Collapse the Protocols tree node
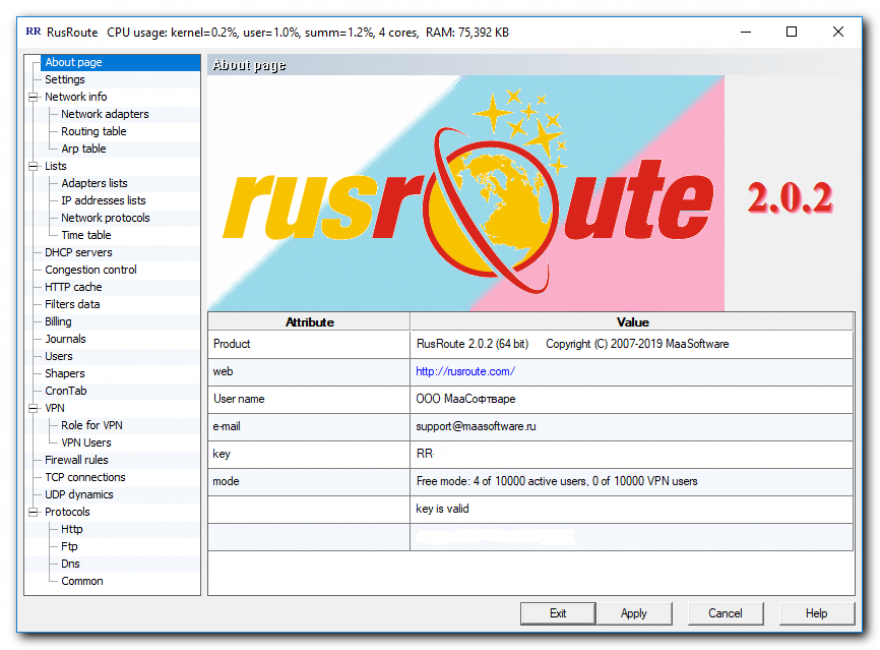The image size is (880, 650). coord(33,512)
